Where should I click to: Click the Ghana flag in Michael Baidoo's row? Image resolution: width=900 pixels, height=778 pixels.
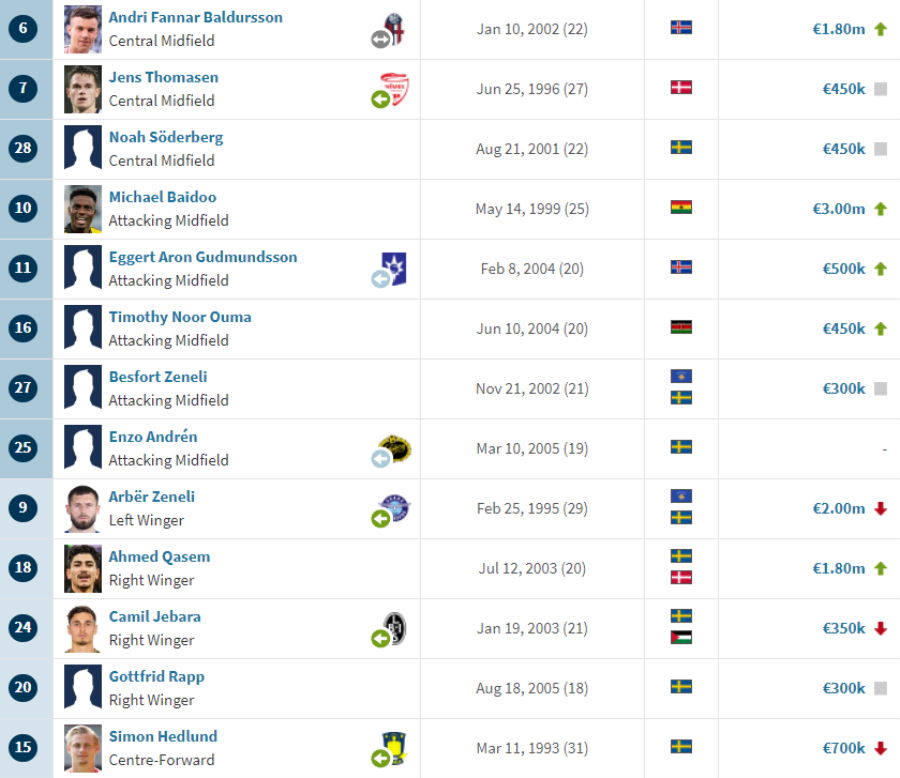(x=681, y=207)
